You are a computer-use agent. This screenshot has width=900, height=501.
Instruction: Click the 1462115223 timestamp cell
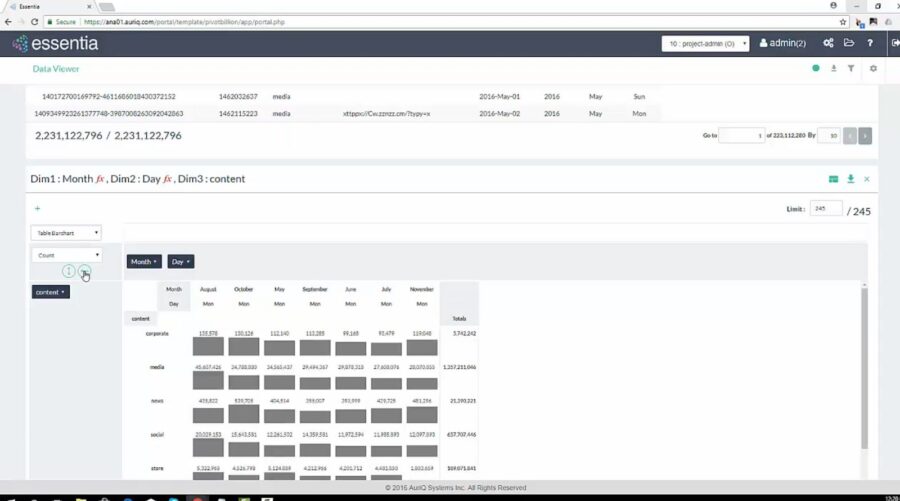pyautogui.click(x=238, y=114)
